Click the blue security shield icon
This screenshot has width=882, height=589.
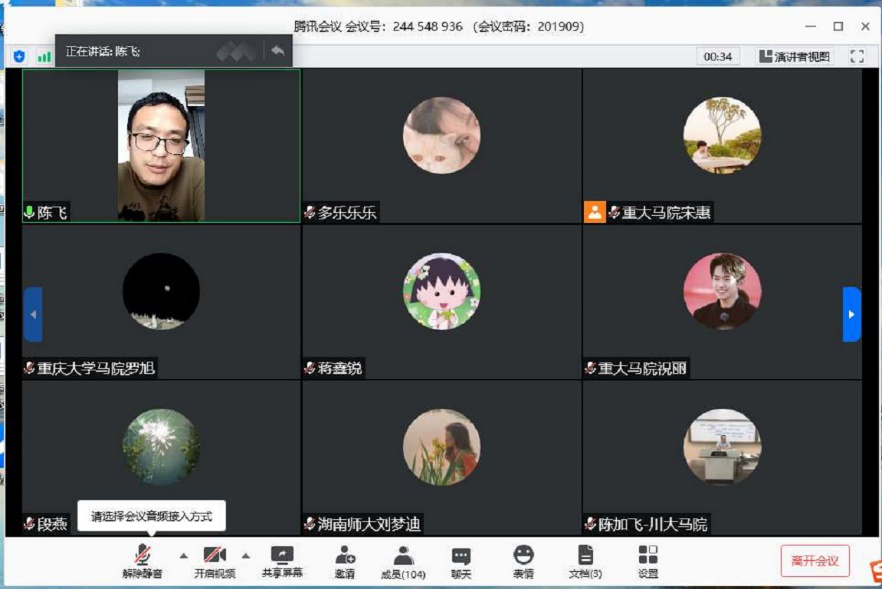click(19, 57)
